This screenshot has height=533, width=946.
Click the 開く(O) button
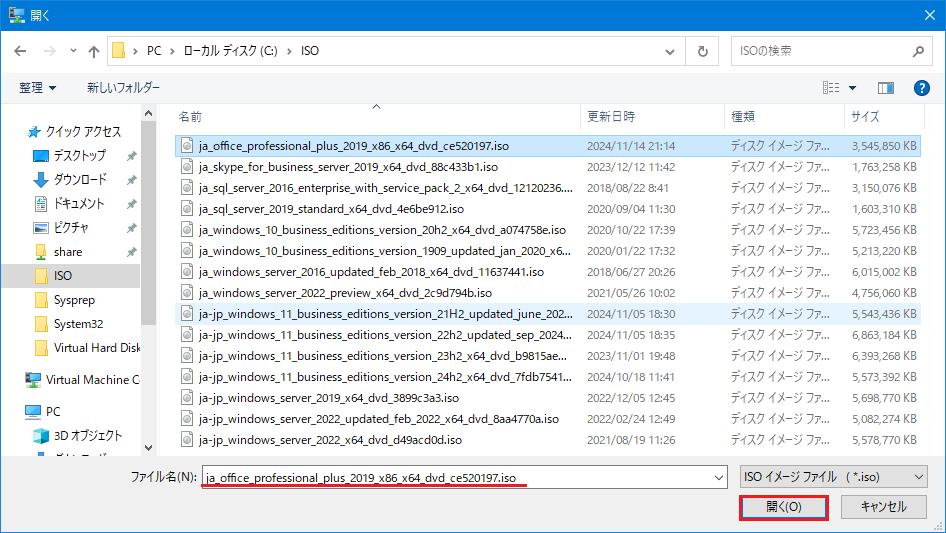pyautogui.click(x=784, y=507)
